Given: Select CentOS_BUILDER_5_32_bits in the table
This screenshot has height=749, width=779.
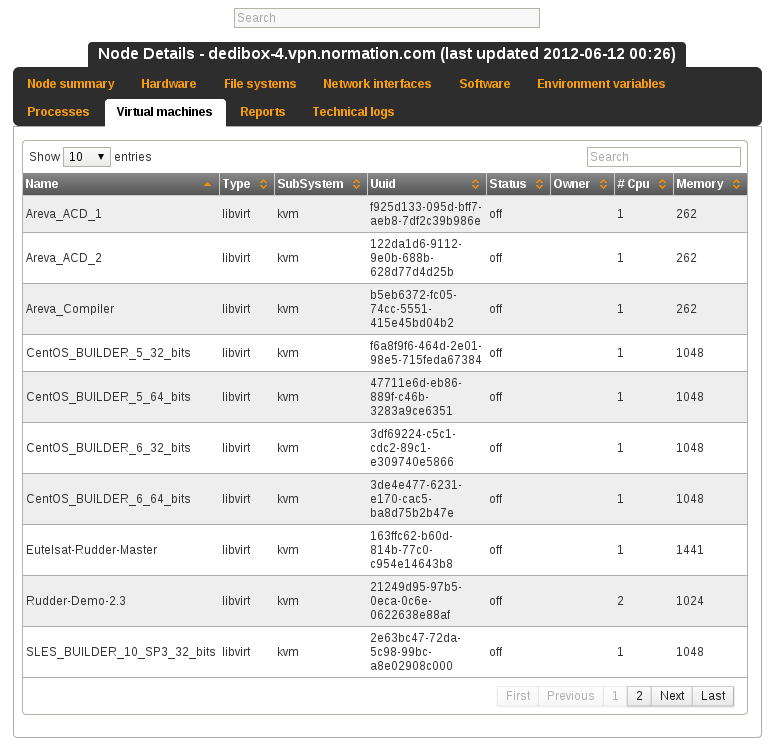Looking at the screenshot, I should pyautogui.click(x=108, y=353).
